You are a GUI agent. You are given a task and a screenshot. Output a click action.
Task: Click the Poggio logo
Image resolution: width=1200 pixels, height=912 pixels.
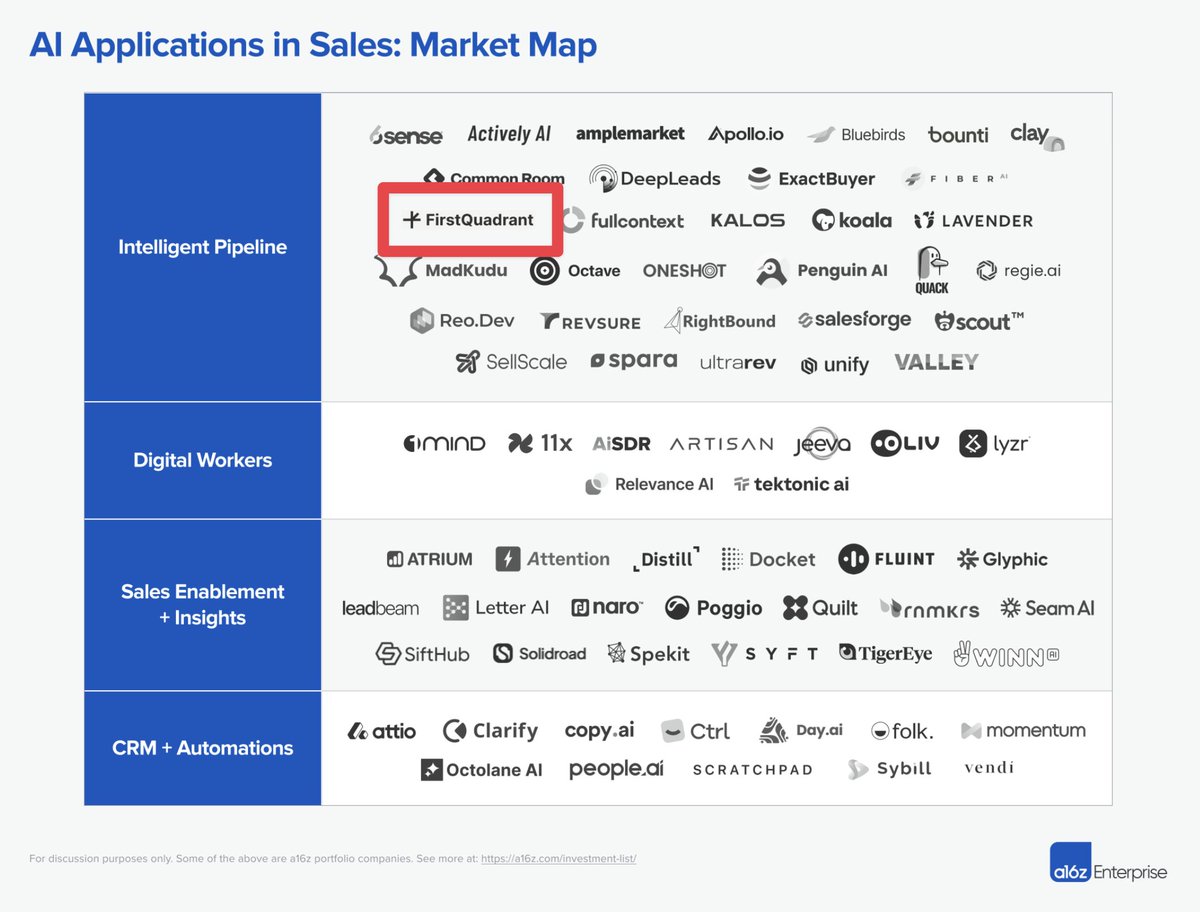[714, 608]
